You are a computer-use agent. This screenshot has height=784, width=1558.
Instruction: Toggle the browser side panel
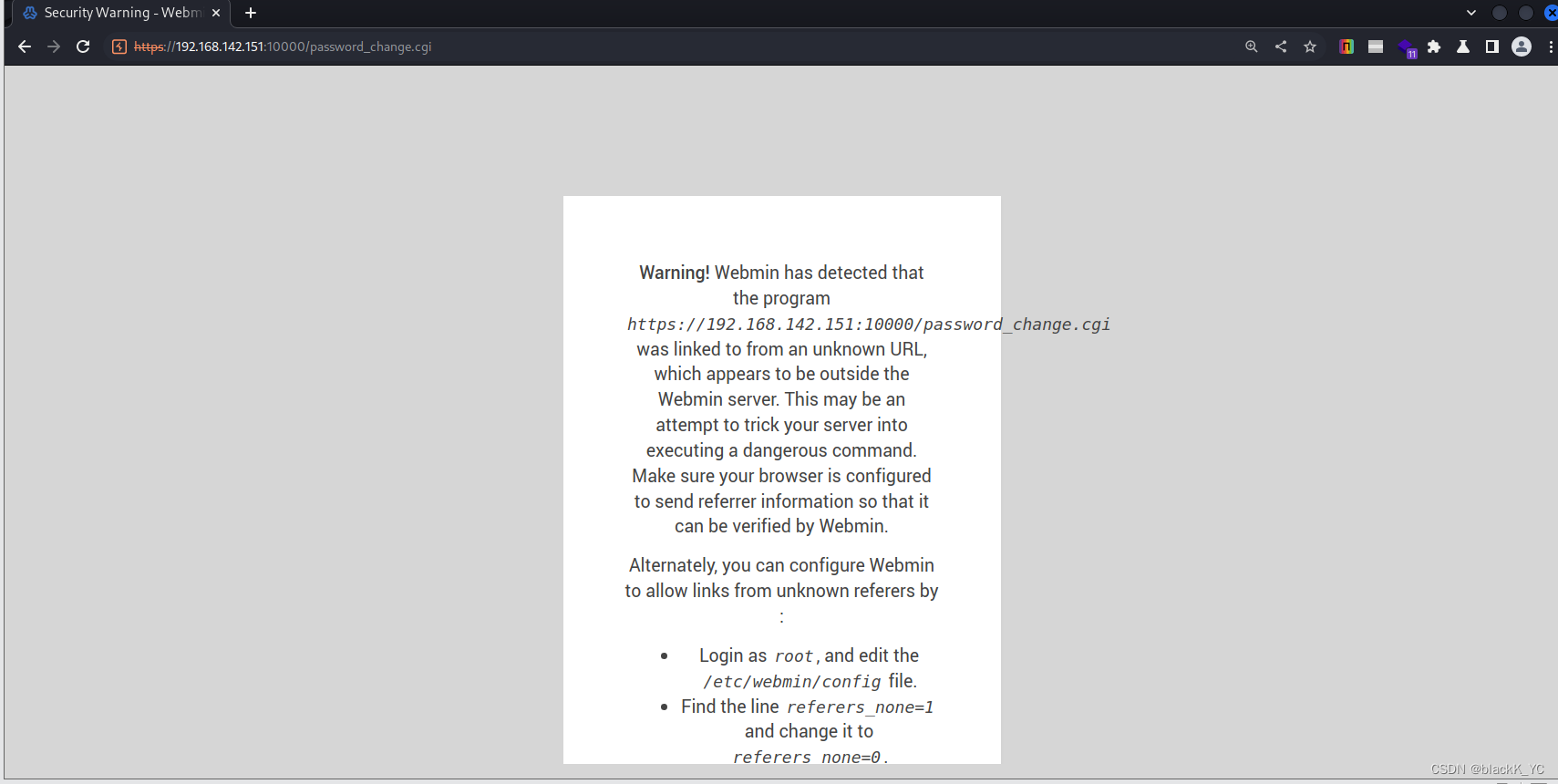click(x=1492, y=46)
